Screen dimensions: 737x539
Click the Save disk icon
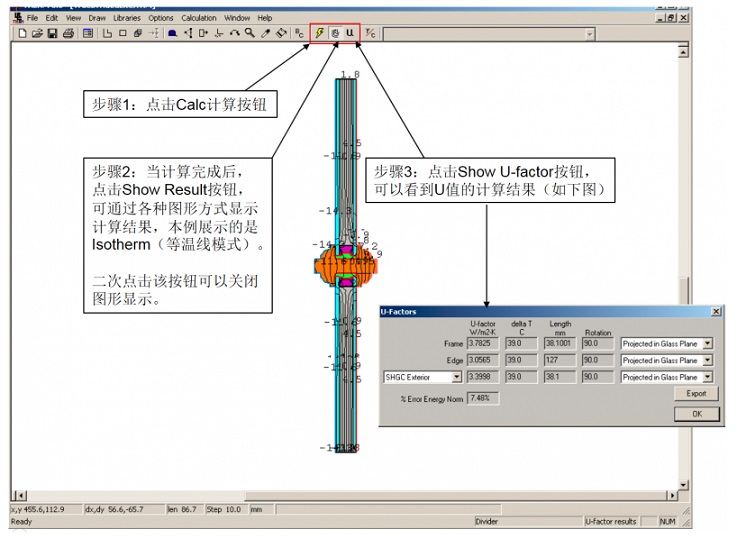[52, 33]
